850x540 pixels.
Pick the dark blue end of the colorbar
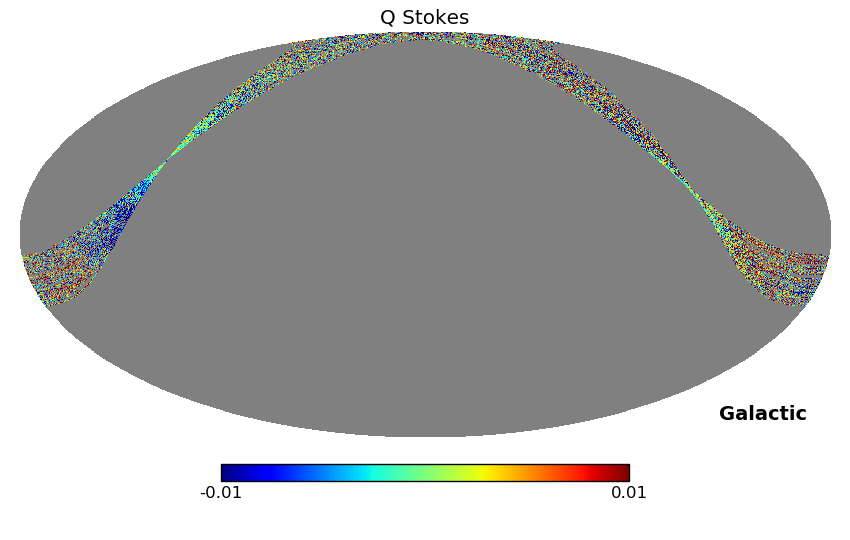228,473
